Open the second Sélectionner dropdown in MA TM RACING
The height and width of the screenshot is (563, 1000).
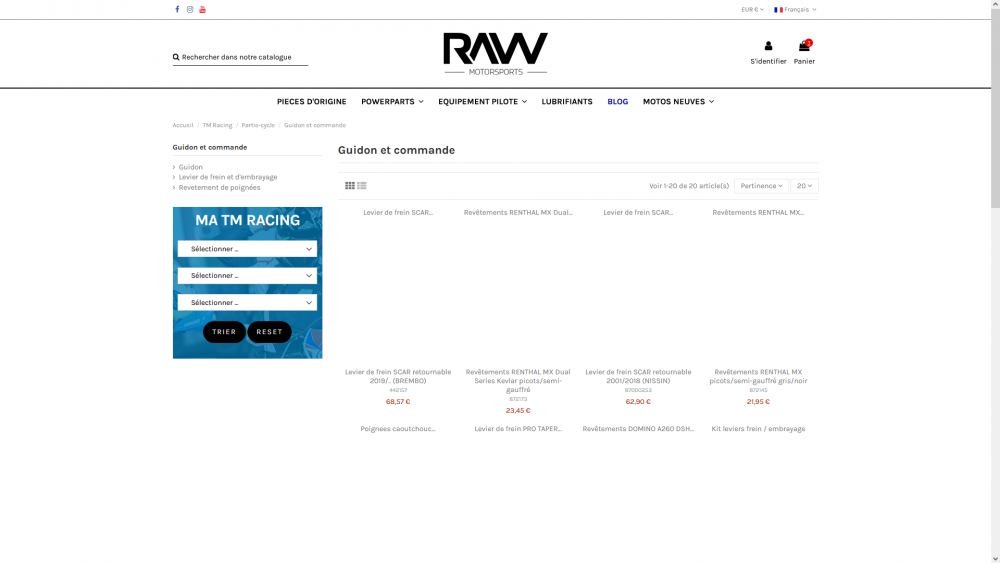247,276
